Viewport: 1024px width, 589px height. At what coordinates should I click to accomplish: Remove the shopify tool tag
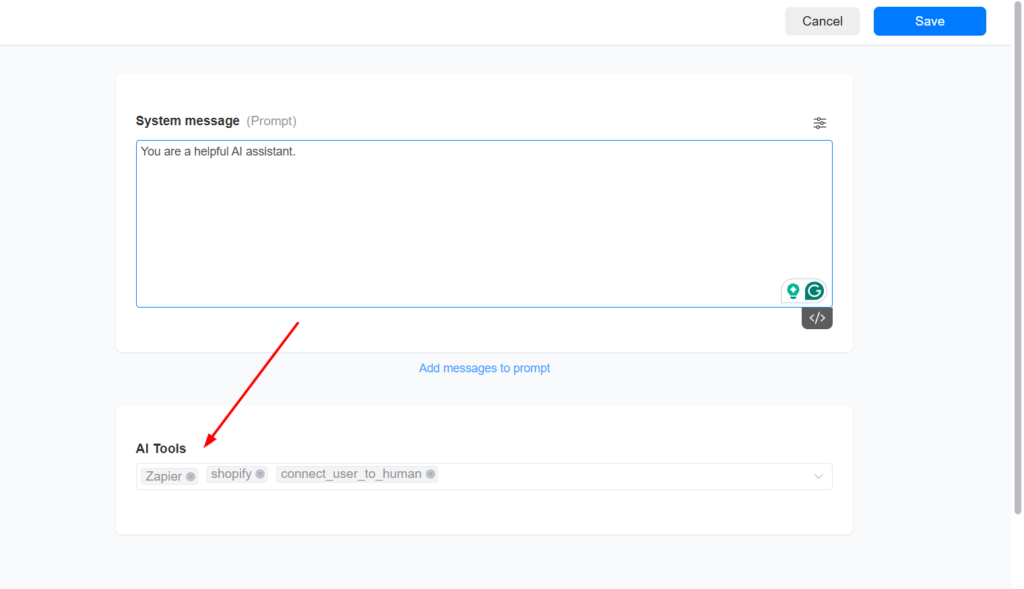(260, 474)
